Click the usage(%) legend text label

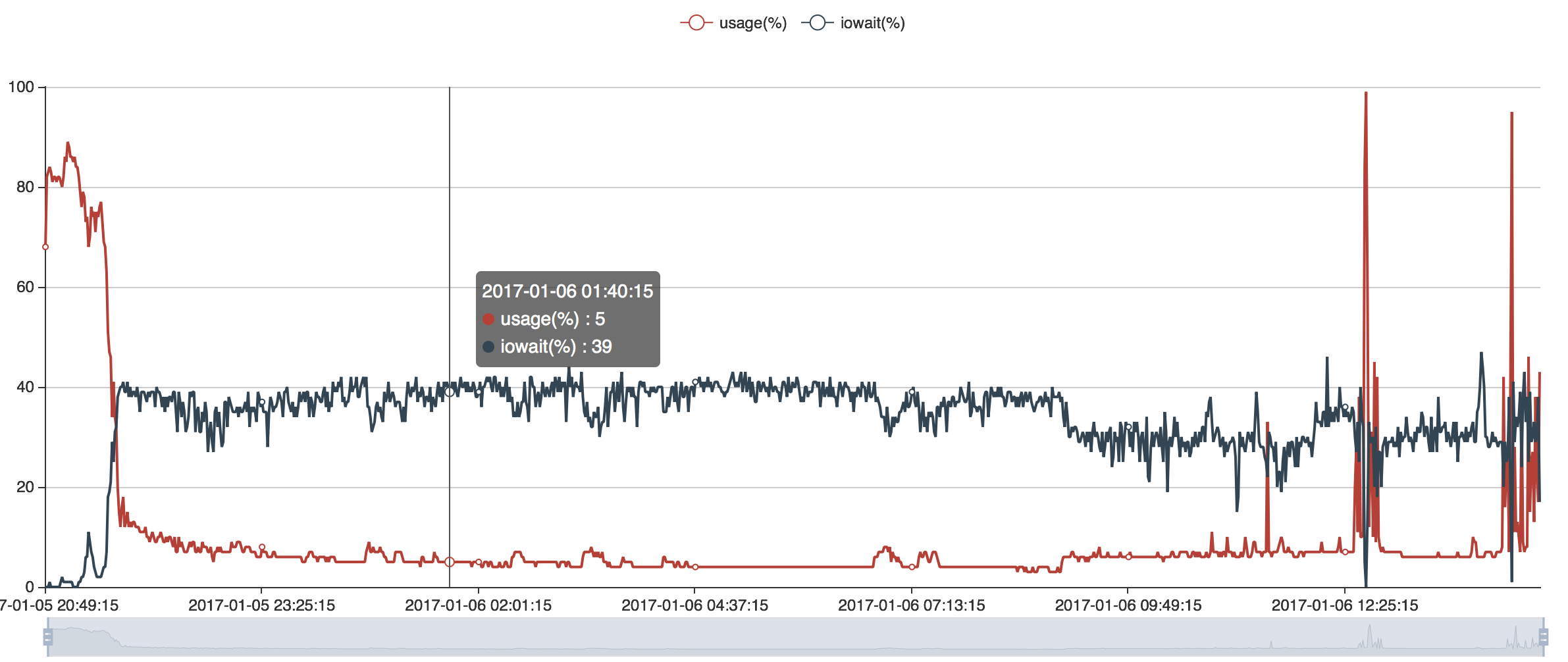click(x=752, y=23)
